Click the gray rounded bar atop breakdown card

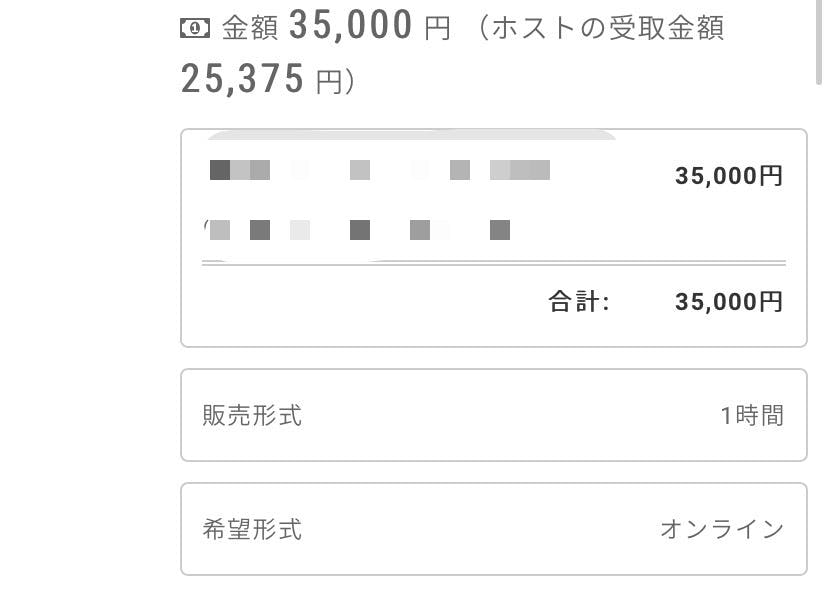coord(412,135)
